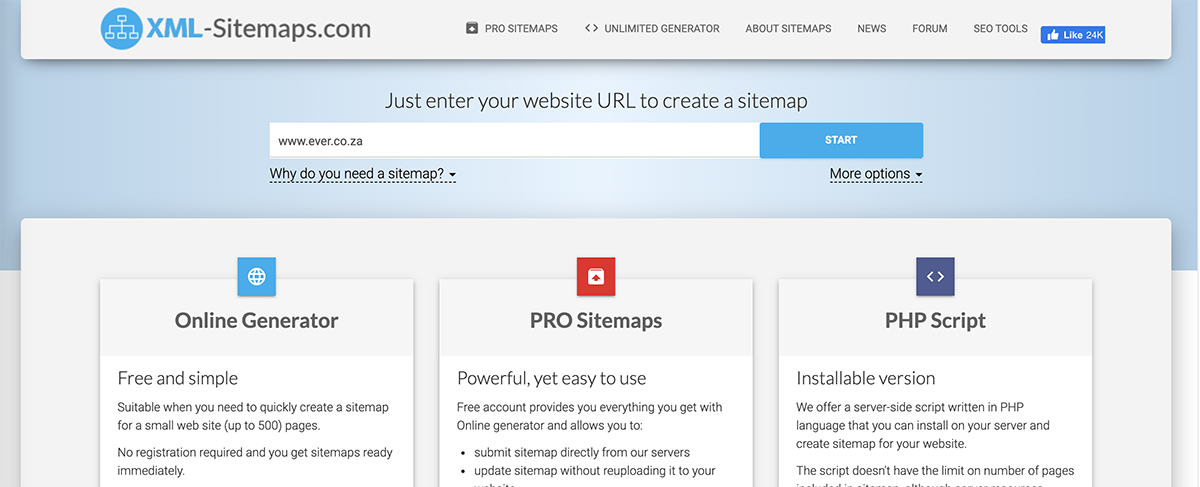Click the purple code icon above PHP Script
The height and width of the screenshot is (487, 1200).
pos(935,277)
